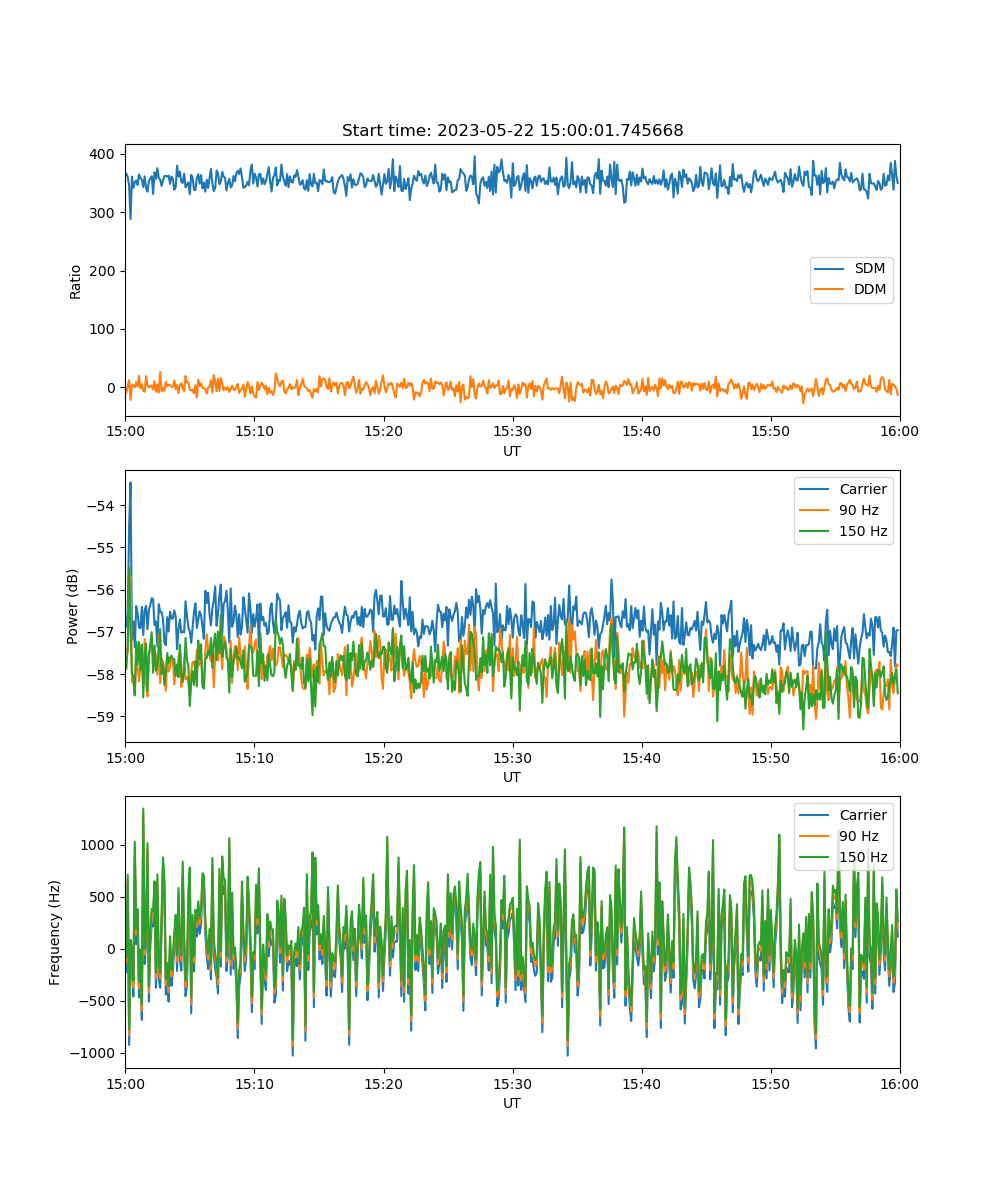The image size is (1000, 1200).
Task: Click the −500 tick on the Frequency axis
Action: (99, 1001)
